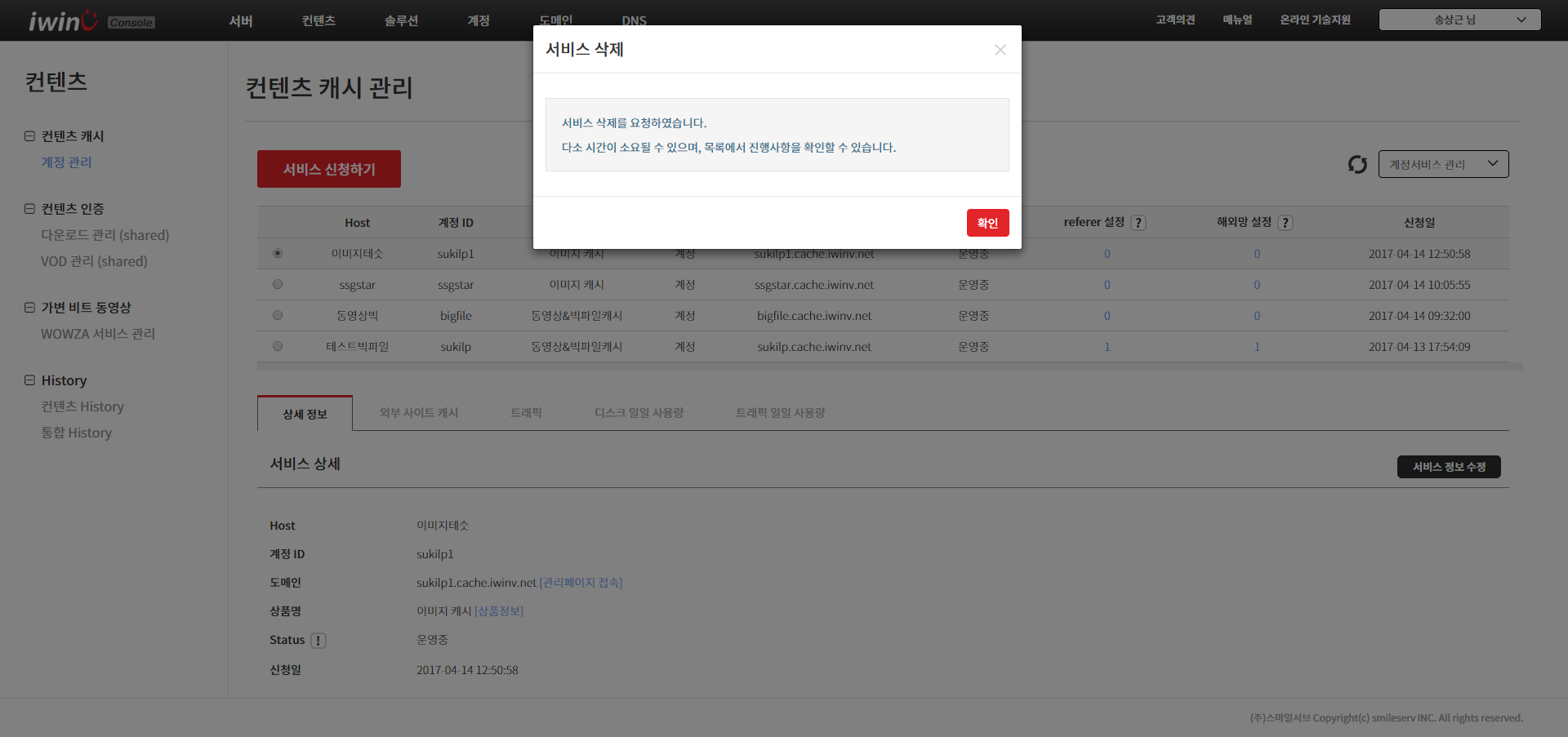Click the 서비스 정보 수정 button
Screen dimensions: 1568x737
tap(1449, 467)
